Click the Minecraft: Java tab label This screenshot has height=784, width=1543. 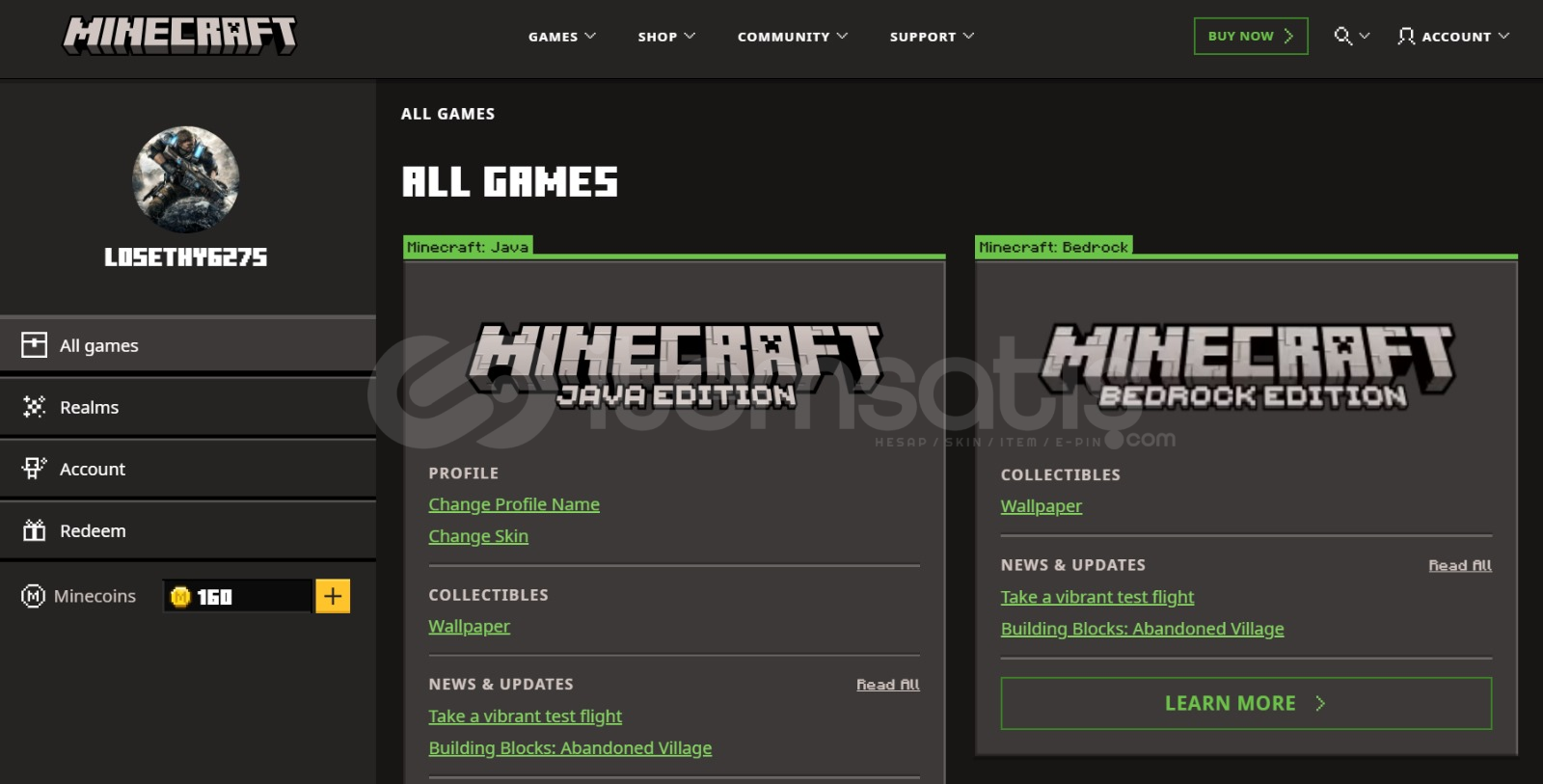468,247
